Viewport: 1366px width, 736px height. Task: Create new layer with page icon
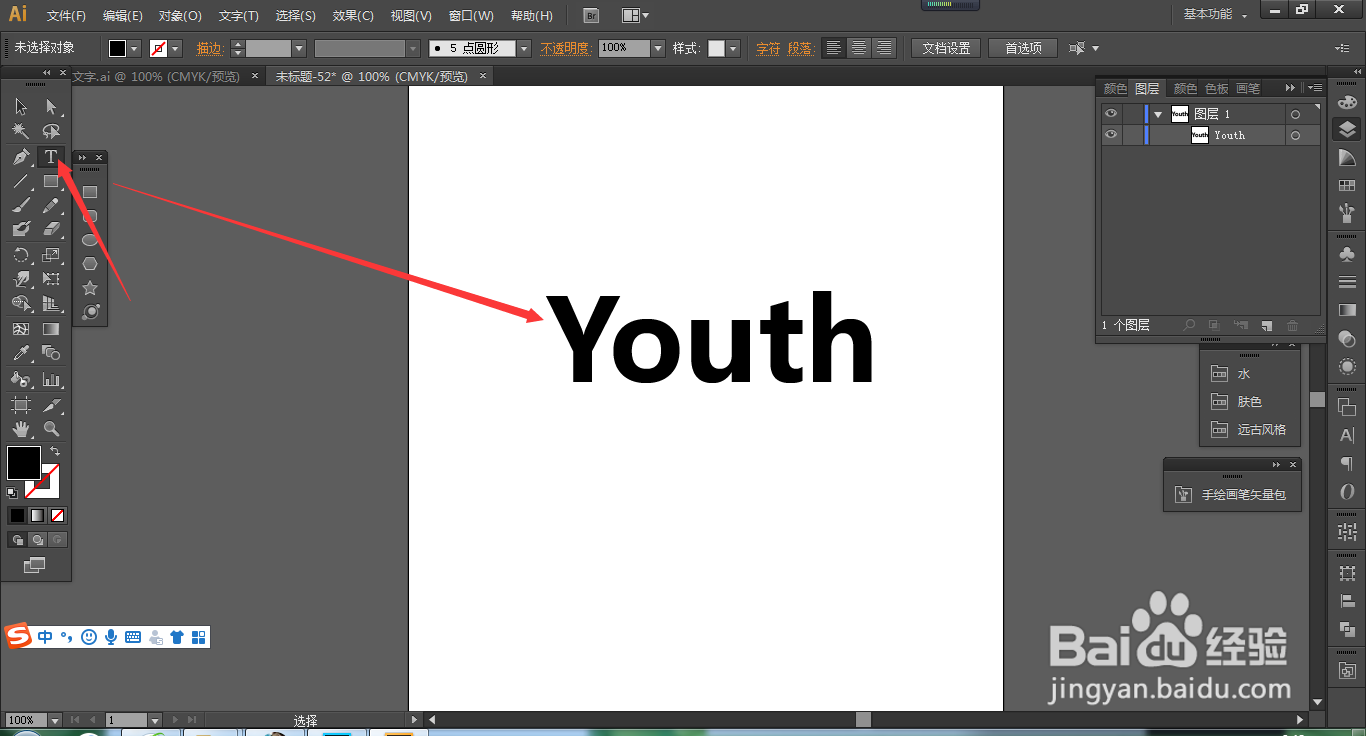[x=1266, y=326]
